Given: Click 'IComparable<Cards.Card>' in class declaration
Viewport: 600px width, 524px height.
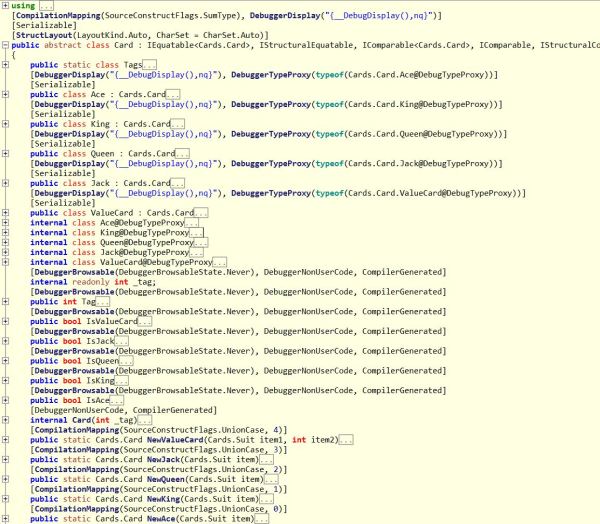Looking at the screenshot, I should (x=416, y=45).
